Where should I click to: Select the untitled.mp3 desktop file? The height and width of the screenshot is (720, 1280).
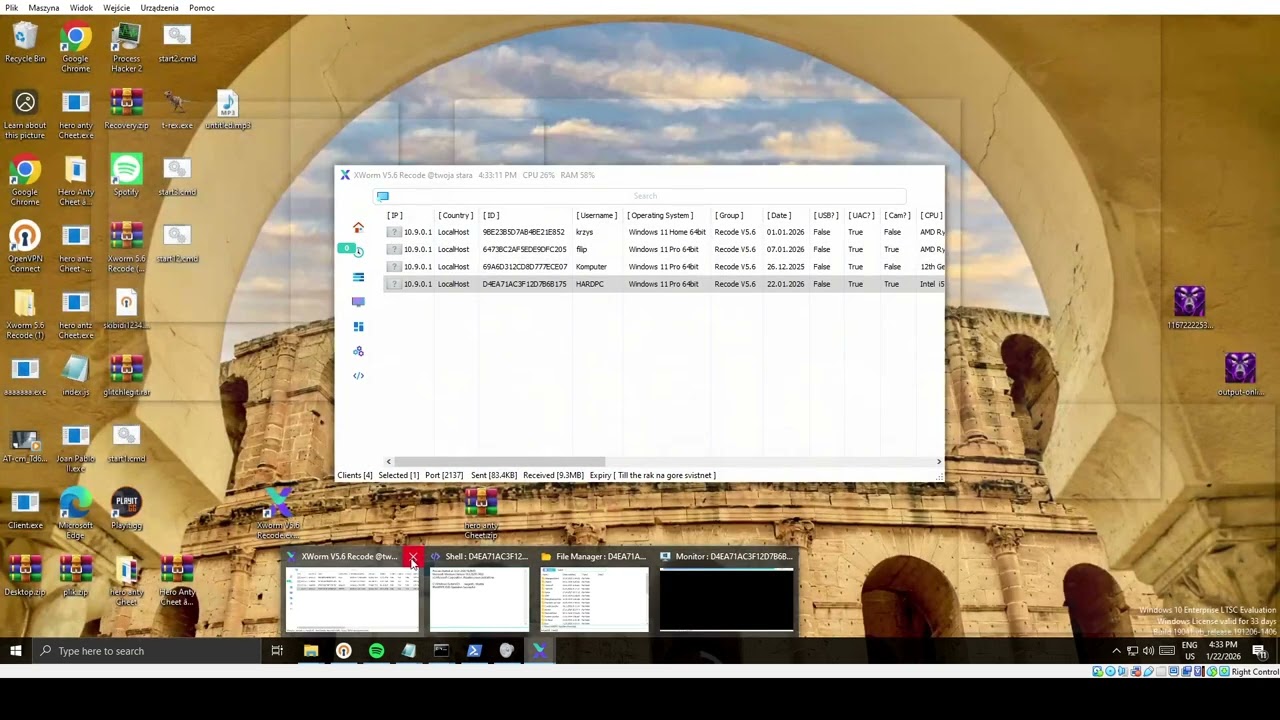click(x=227, y=109)
